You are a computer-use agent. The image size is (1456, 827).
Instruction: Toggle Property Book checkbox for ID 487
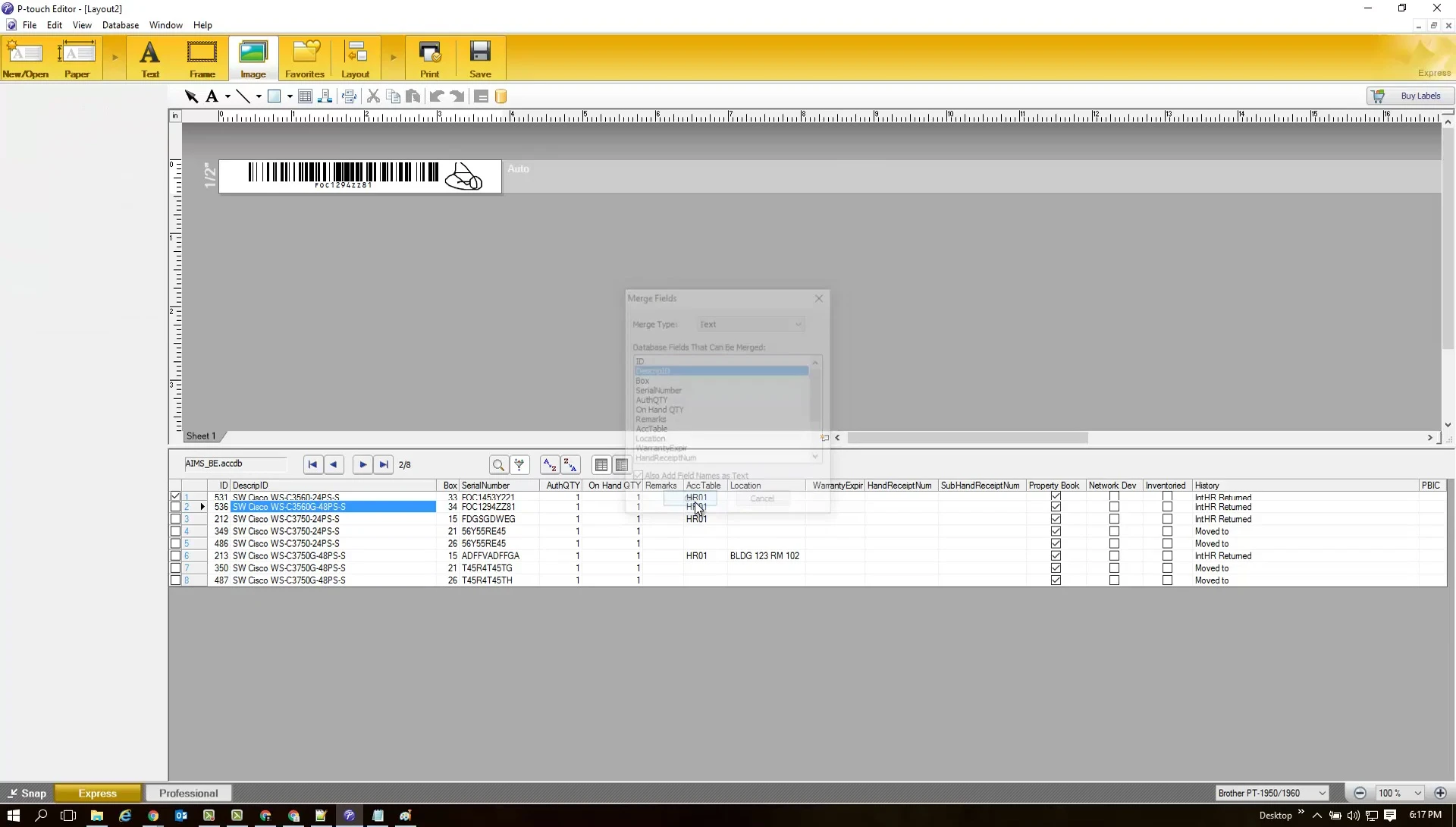pyautogui.click(x=1056, y=580)
